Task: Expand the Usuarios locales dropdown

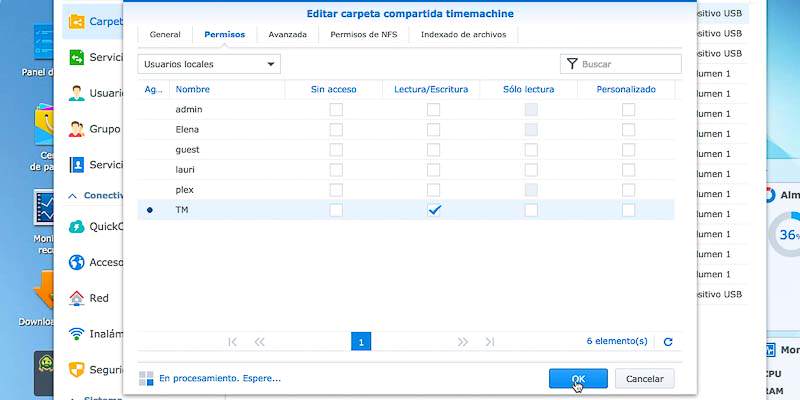Action: 209,64
